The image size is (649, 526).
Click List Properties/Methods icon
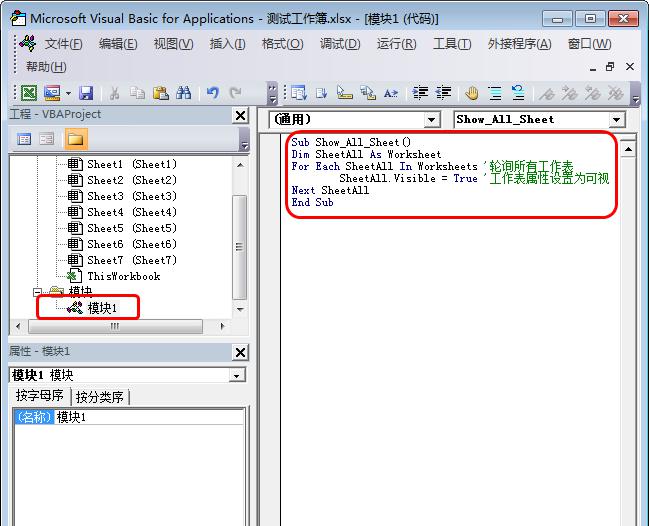click(298, 93)
